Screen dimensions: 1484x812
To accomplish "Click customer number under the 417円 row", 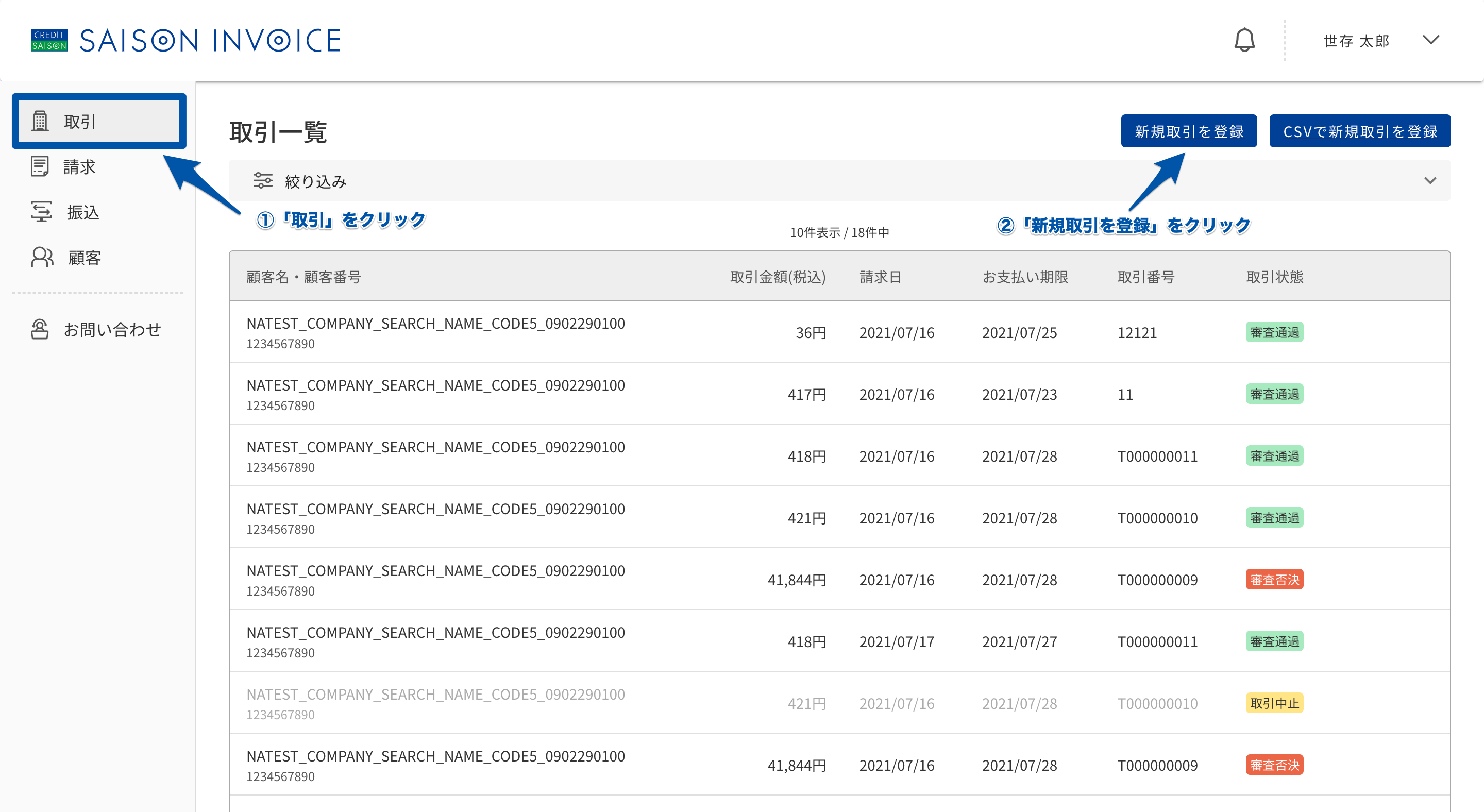I will 280,405.
